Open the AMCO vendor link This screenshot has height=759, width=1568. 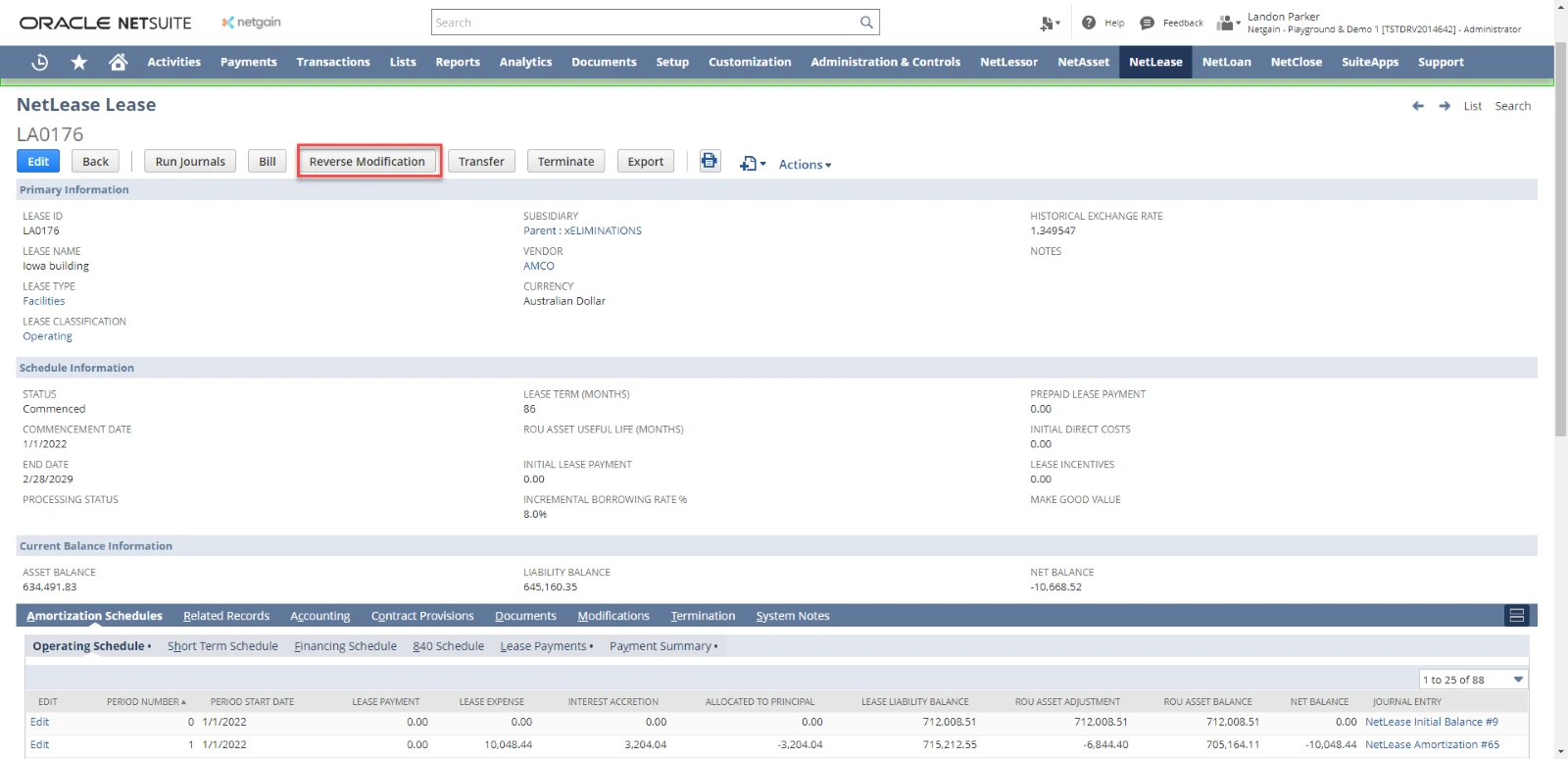coord(539,266)
